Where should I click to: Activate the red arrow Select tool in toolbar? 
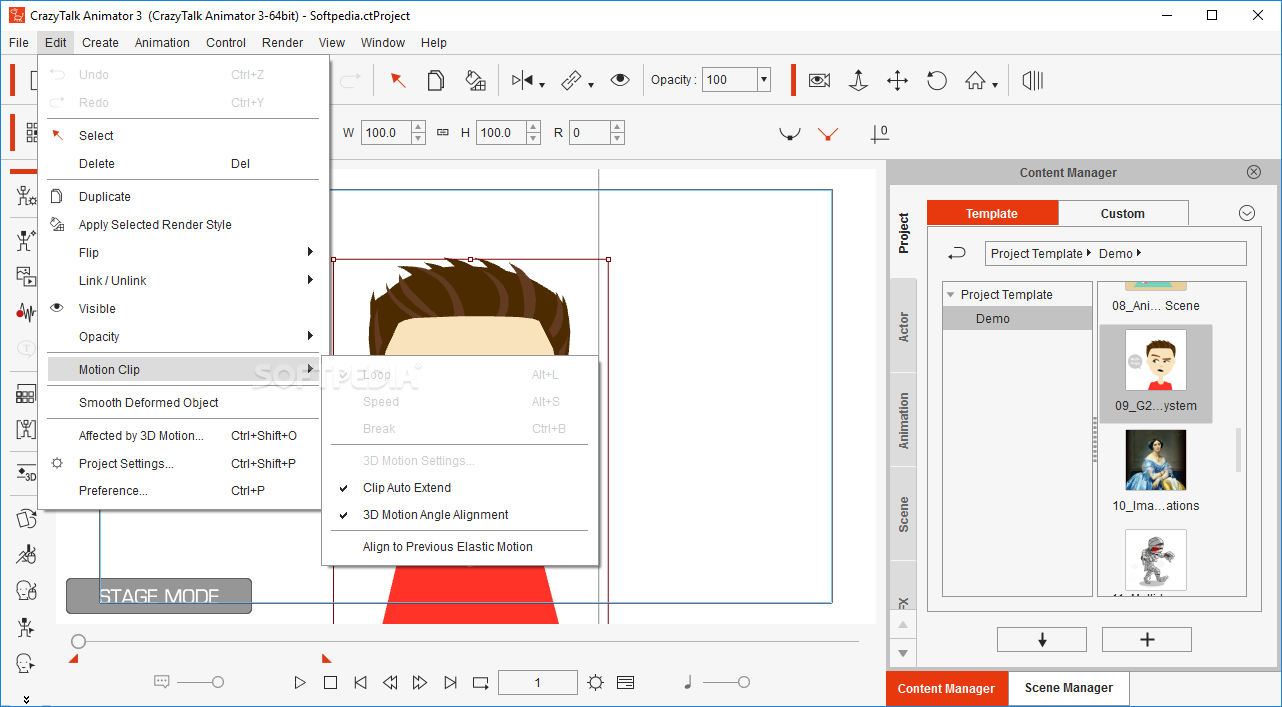pyautogui.click(x=398, y=80)
